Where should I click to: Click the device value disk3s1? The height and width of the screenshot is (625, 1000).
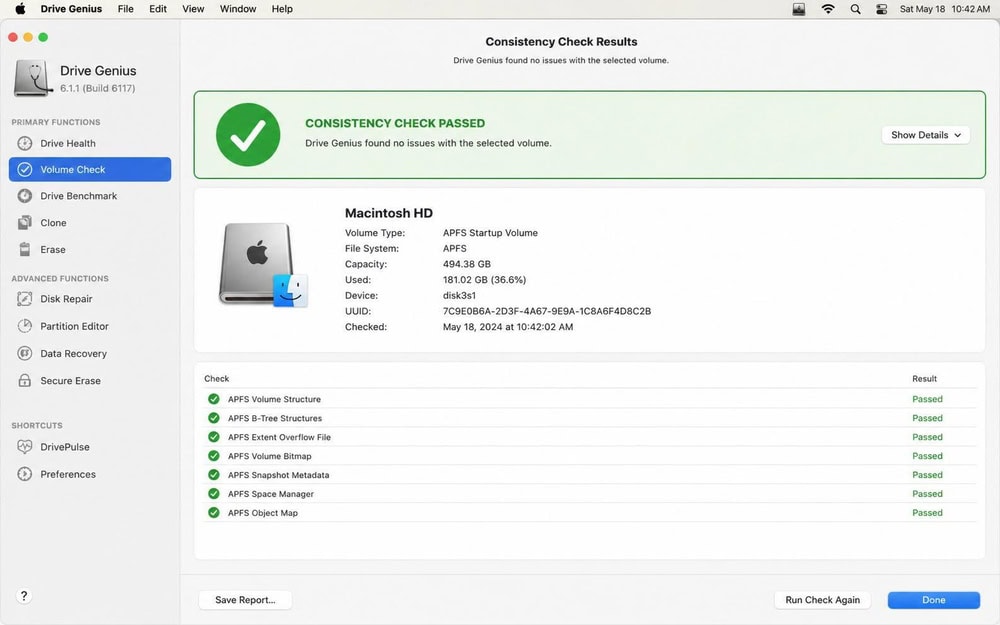point(459,295)
